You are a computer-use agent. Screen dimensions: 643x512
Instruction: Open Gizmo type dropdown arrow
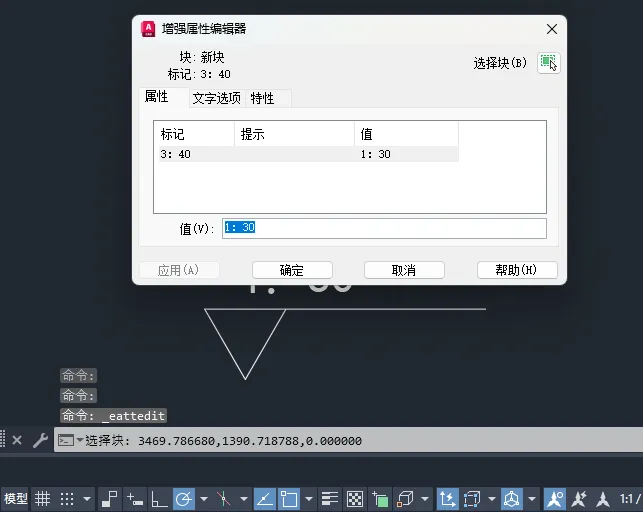coord(532,499)
